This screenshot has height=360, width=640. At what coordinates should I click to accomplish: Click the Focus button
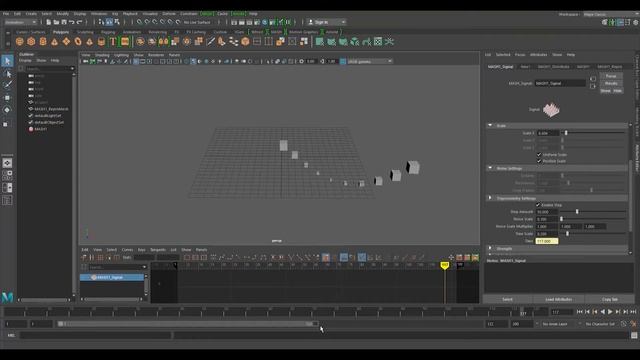(x=611, y=76)
